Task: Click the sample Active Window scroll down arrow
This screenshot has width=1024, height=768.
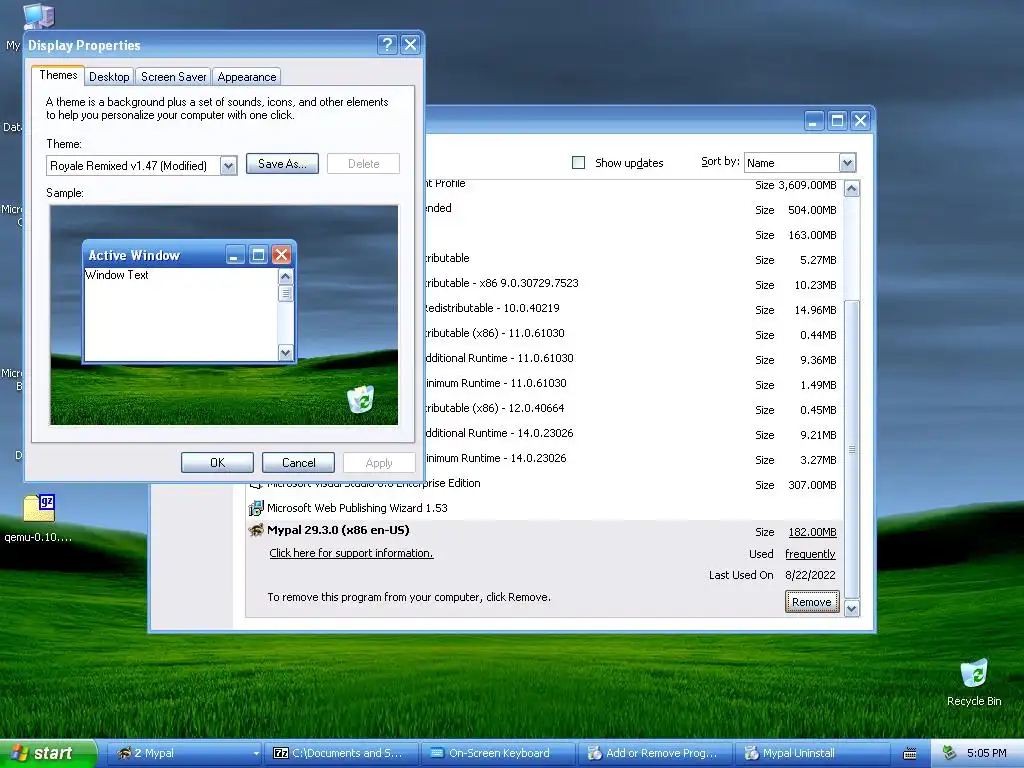Action: 285,353
